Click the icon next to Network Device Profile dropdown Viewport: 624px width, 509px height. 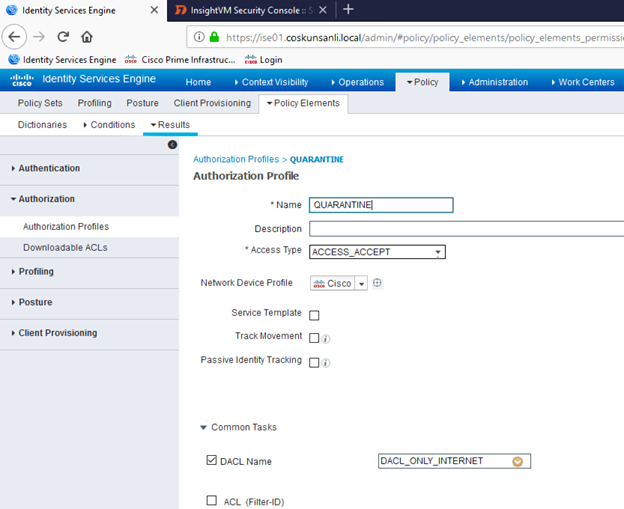click(377, 283)
